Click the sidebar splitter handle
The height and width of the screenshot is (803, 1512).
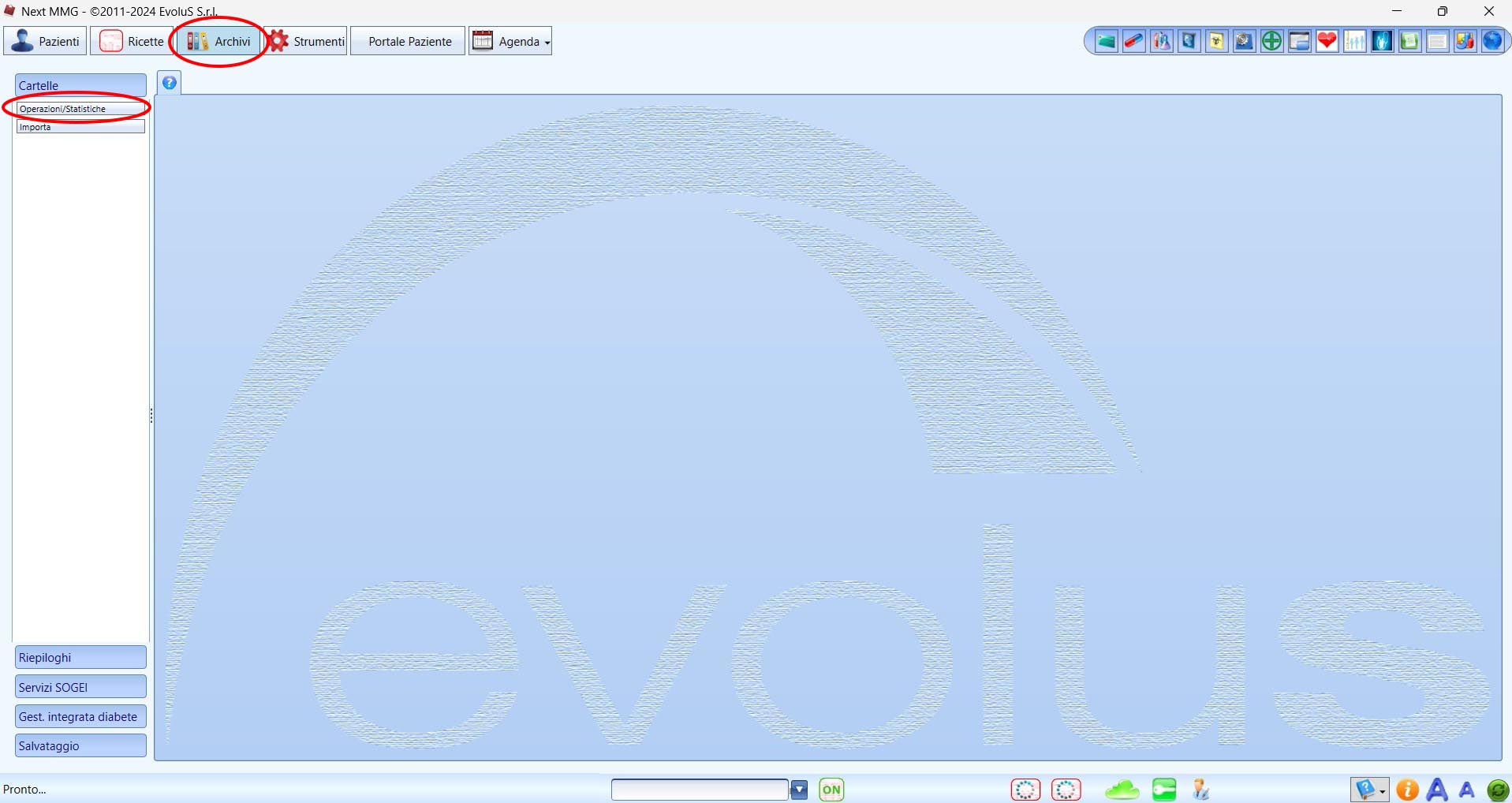click(x=151, y=416)
